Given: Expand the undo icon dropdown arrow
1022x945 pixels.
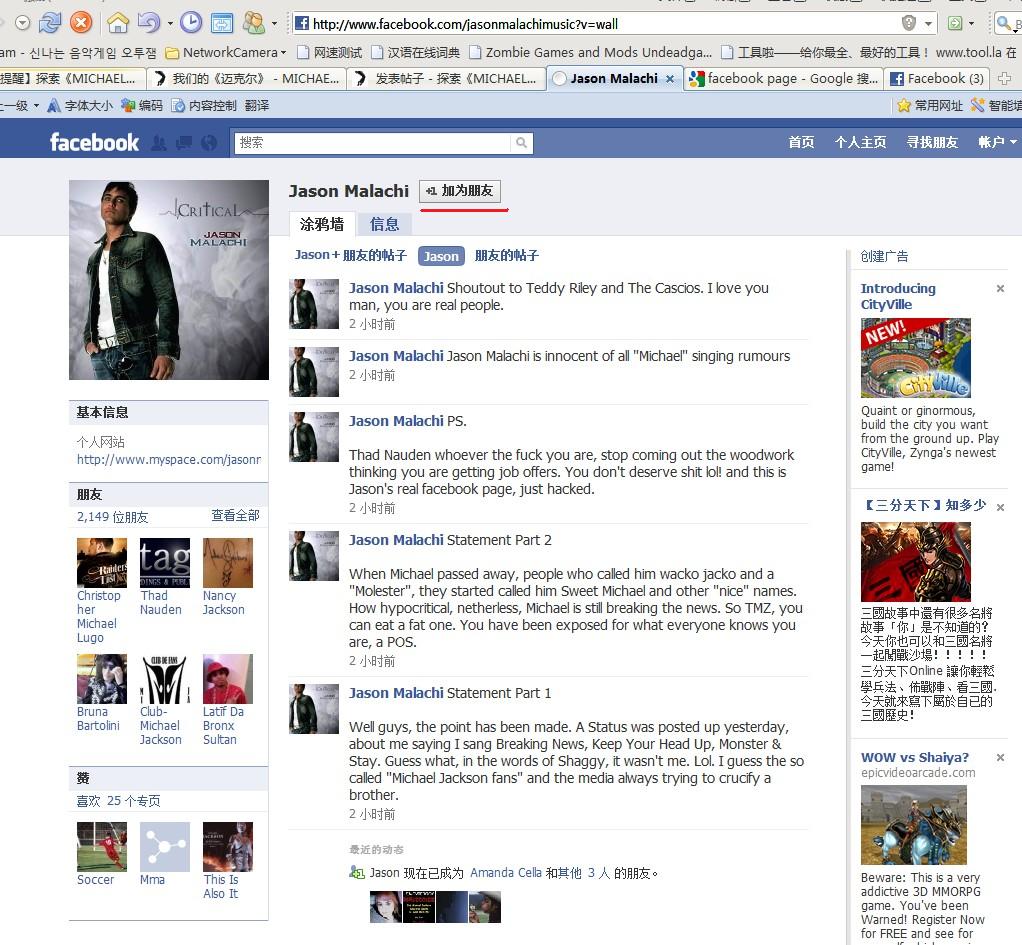Looking at the screenshot, I should [169, 23].
